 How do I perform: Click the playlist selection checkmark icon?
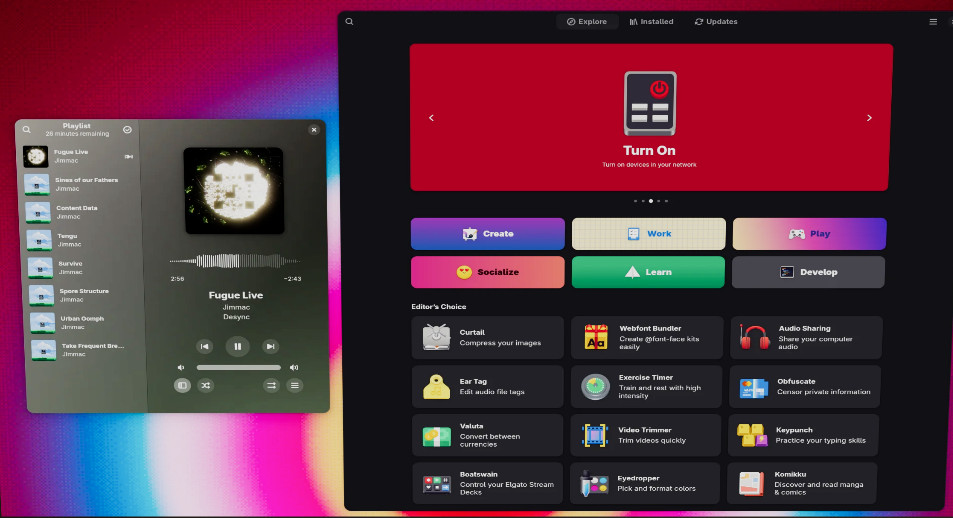[127, 130]
